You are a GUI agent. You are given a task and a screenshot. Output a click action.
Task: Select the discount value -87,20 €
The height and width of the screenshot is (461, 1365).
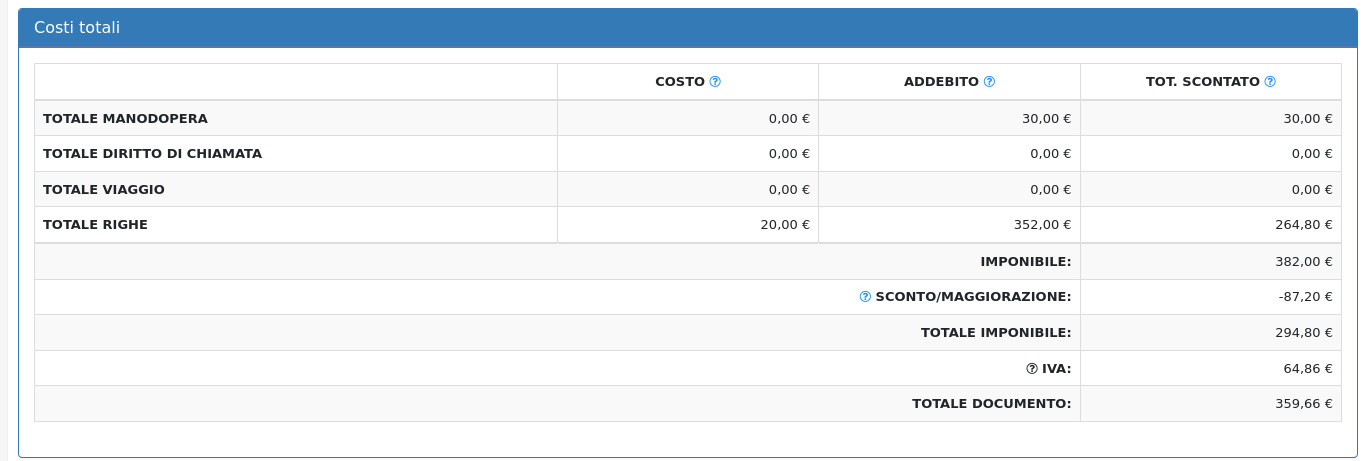click(x=1305, y=297)
